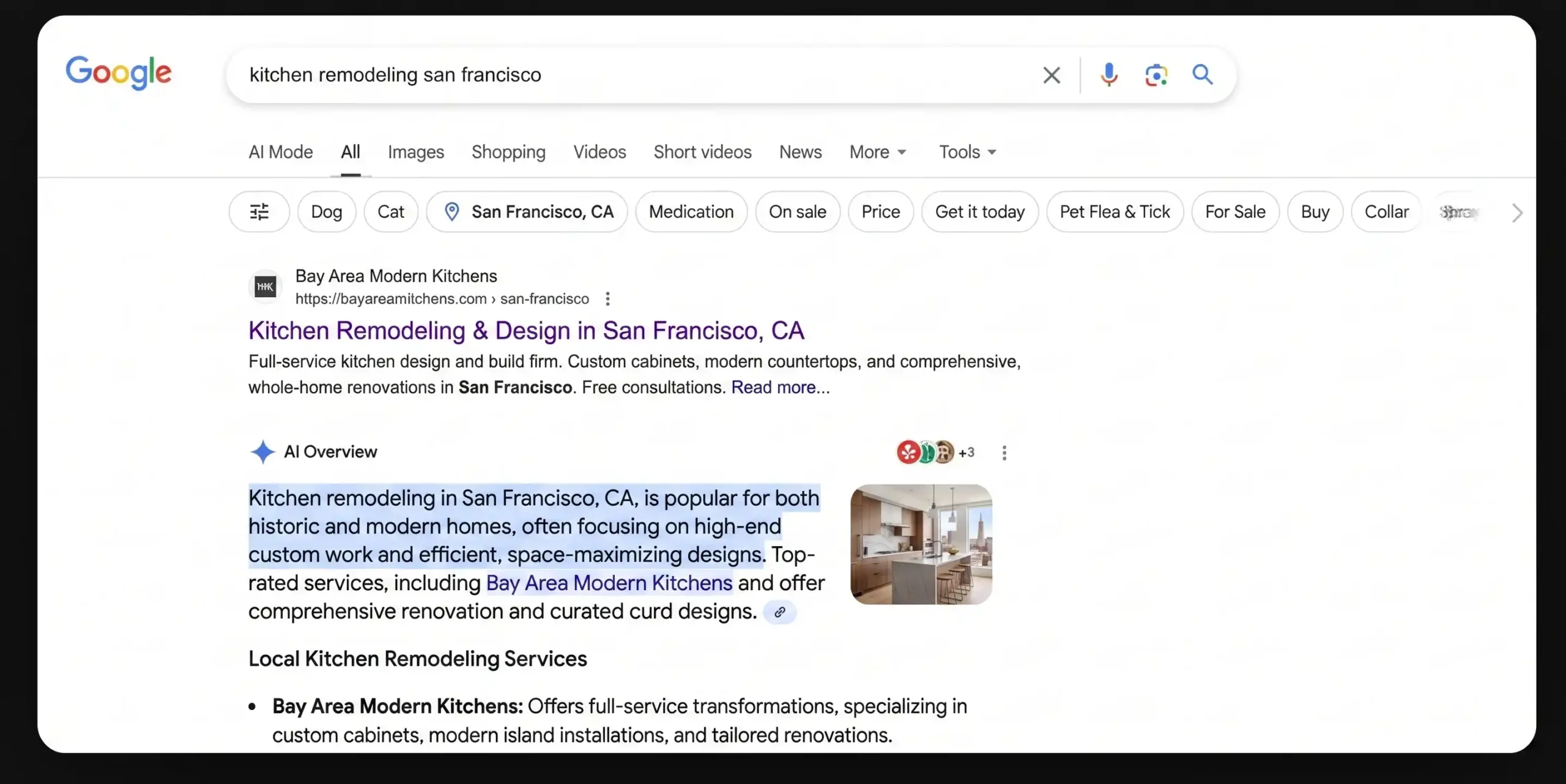Open Google Lens image search
This screenshot has height=784, width=1566.
(1156, 75)
